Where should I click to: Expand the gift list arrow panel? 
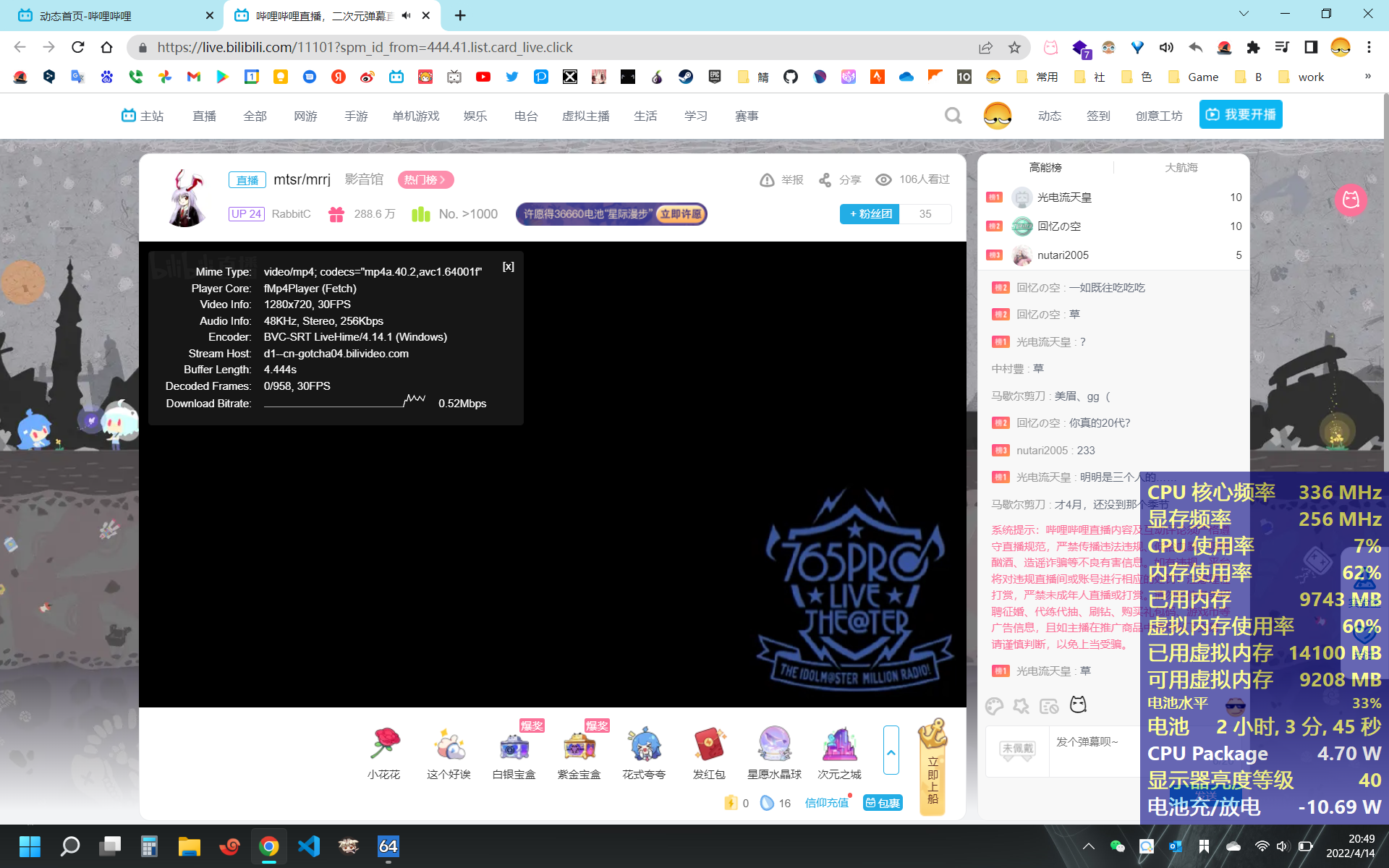[x=891, y=751]
